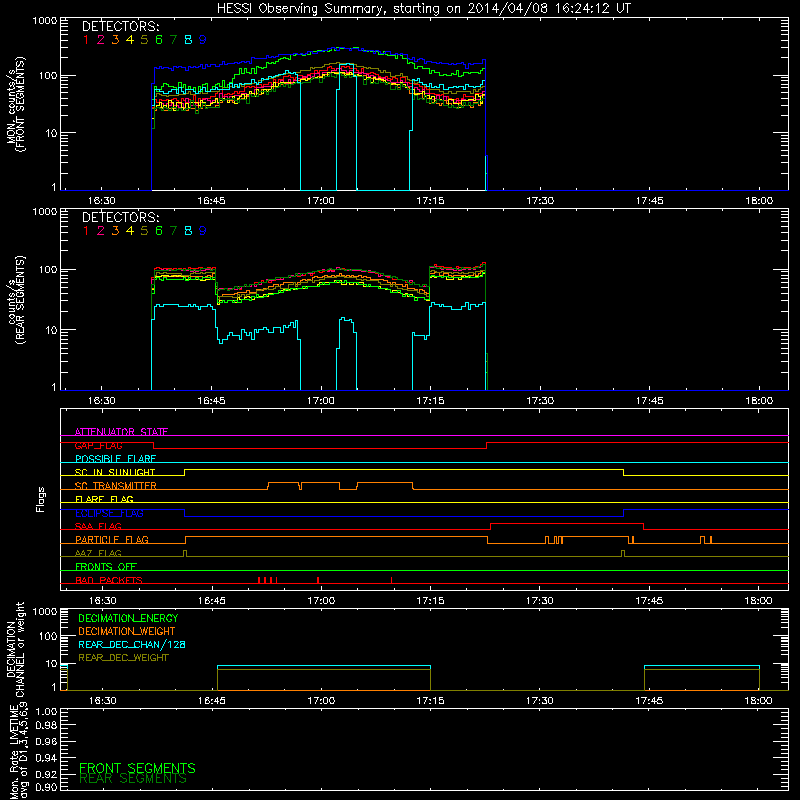The height and width of the screenshot is (800, 800).
Task: Click 17:15 tick under rear segments plot
Action: tap(430, 401)
